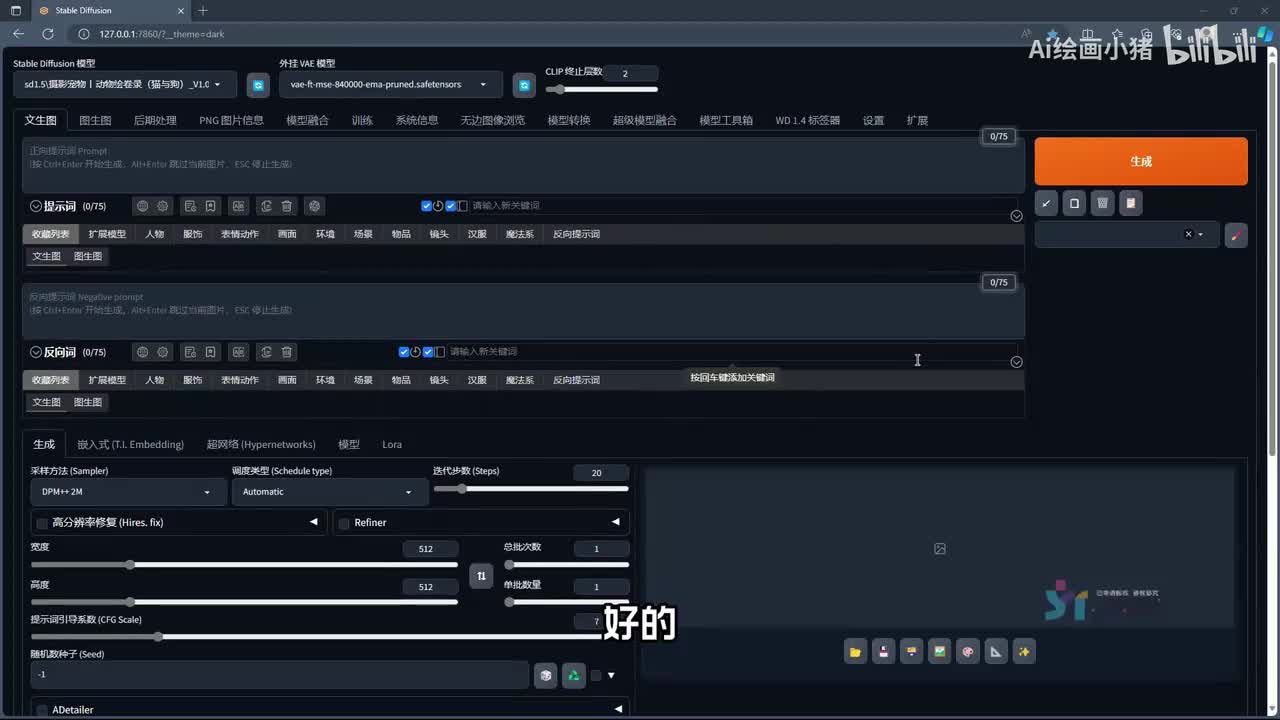Click the arrow read-parameters icon under 生成
This screenshot has height=720, width=1280.
click(1046, 203)
